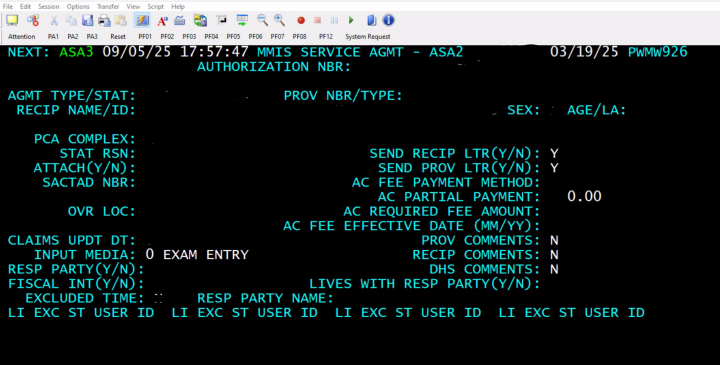Open the keyboard mapping icon
The height and width of the screenshot is (365, 720).
[180, 20]
